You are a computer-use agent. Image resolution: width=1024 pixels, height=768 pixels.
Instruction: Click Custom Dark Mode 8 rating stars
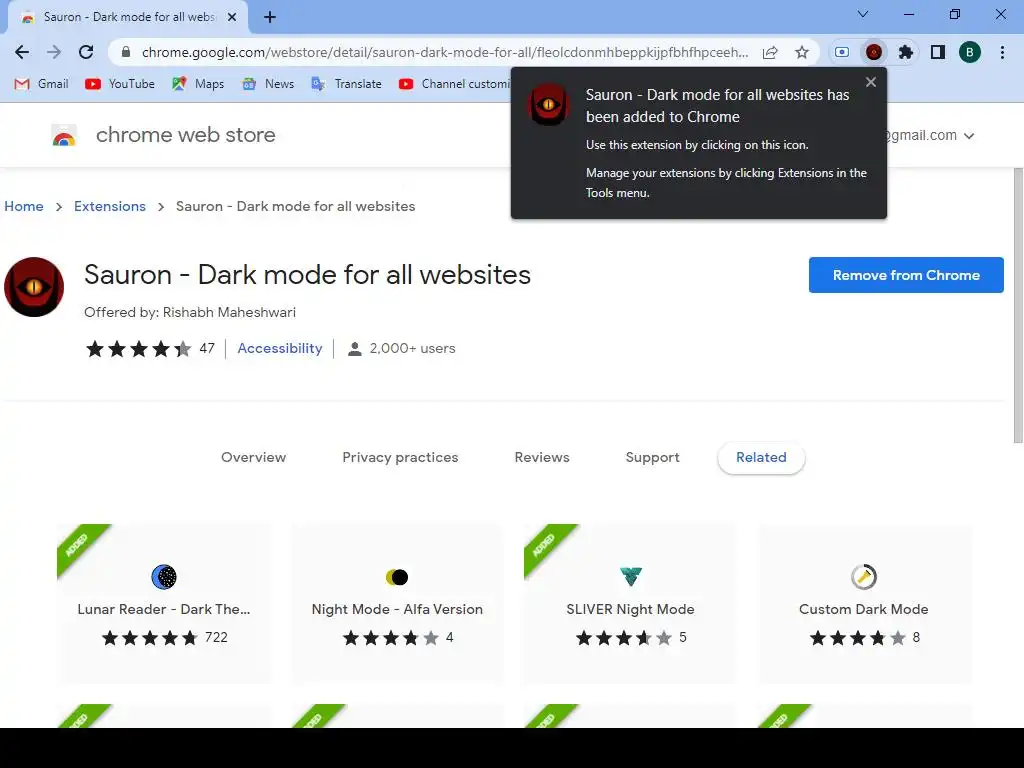point(857,637)
